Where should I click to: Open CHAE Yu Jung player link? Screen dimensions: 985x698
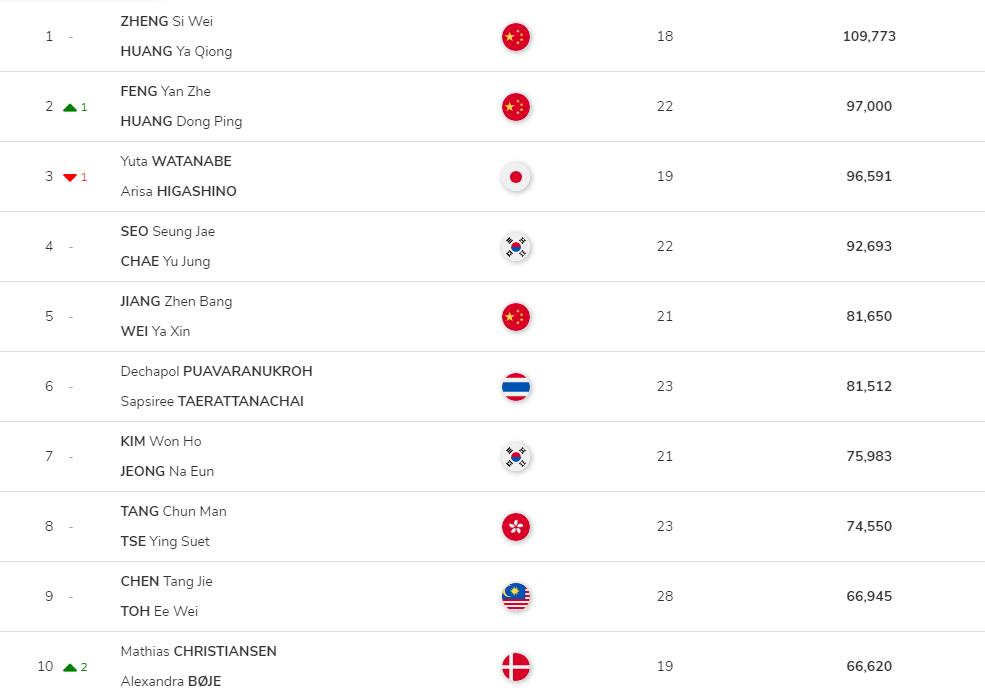(x=165, y=261)
